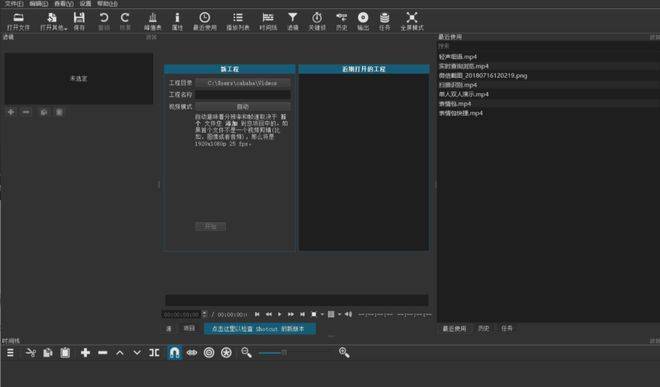
Task: Select the sixth recent file .mp4 entry
Action: pos(455,104)
